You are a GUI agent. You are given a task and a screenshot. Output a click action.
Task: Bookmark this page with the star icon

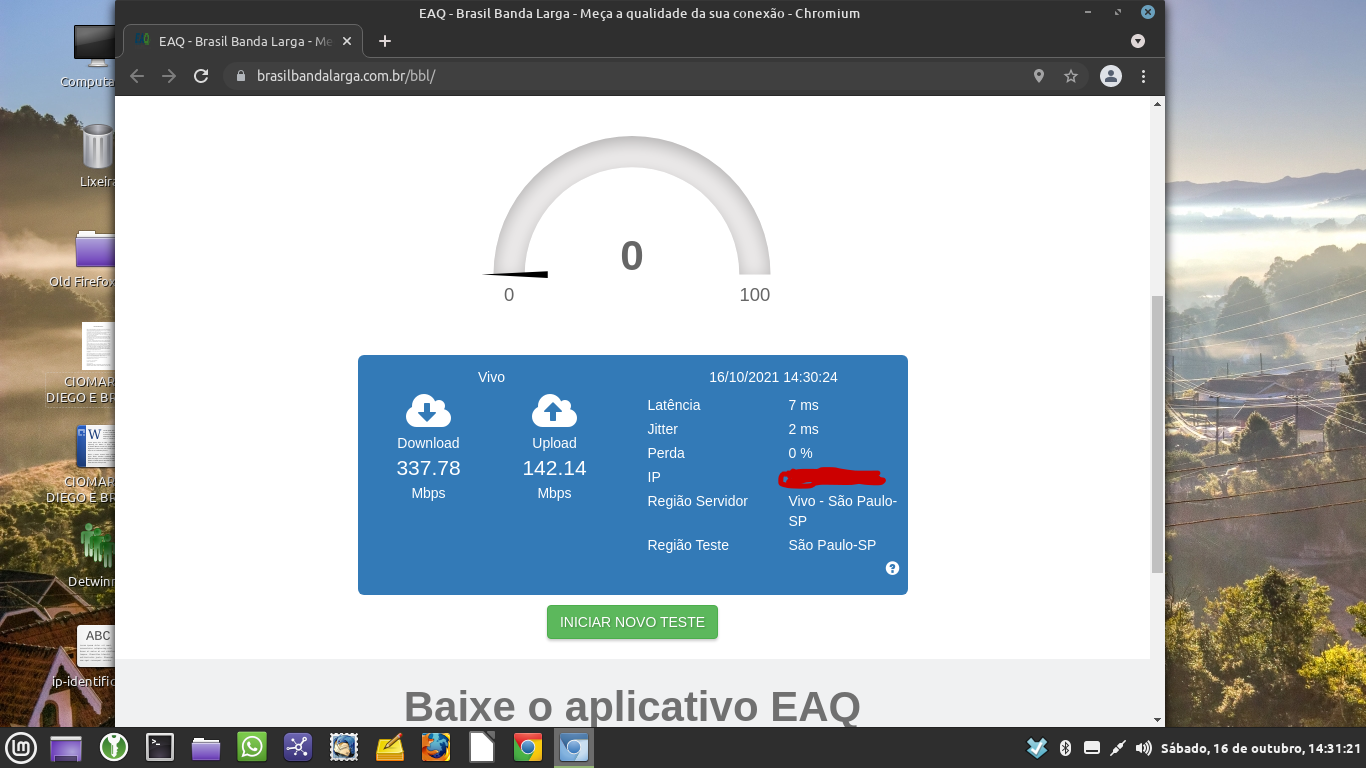(1071, 76)
